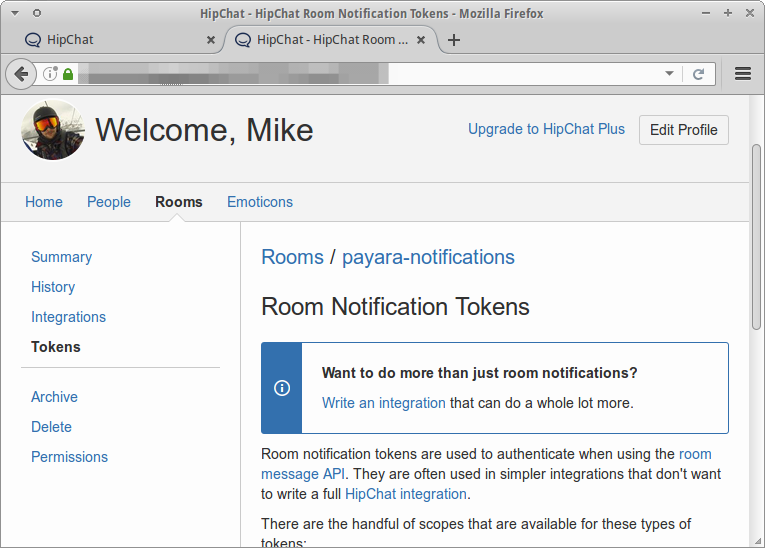Click Mike's profile avatar photo
This screenshot has height=548, width=765.
click(x=53, y=130)
